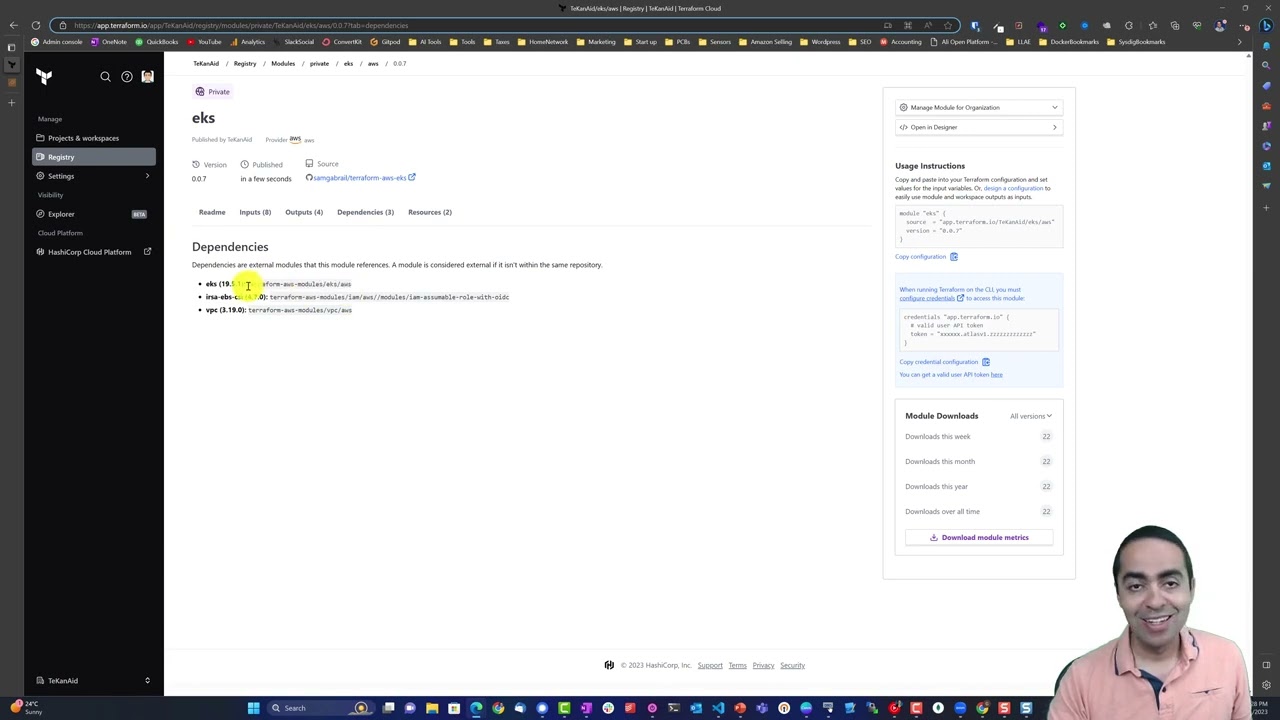Go to Modules breadcrumb

pyautogui.click(x=283, y=63)
